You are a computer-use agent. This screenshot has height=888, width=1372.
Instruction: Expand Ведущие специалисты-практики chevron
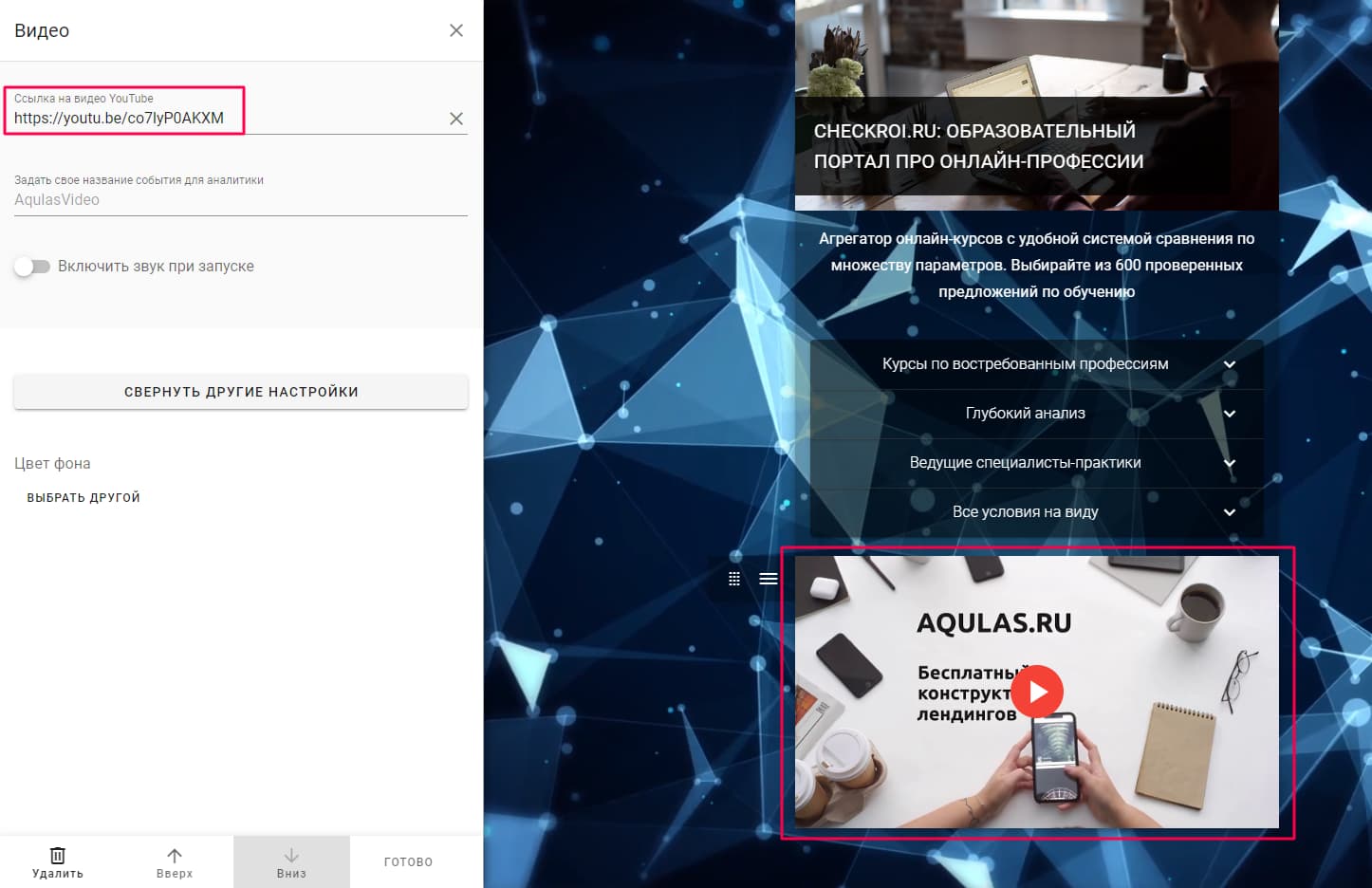1230,463
